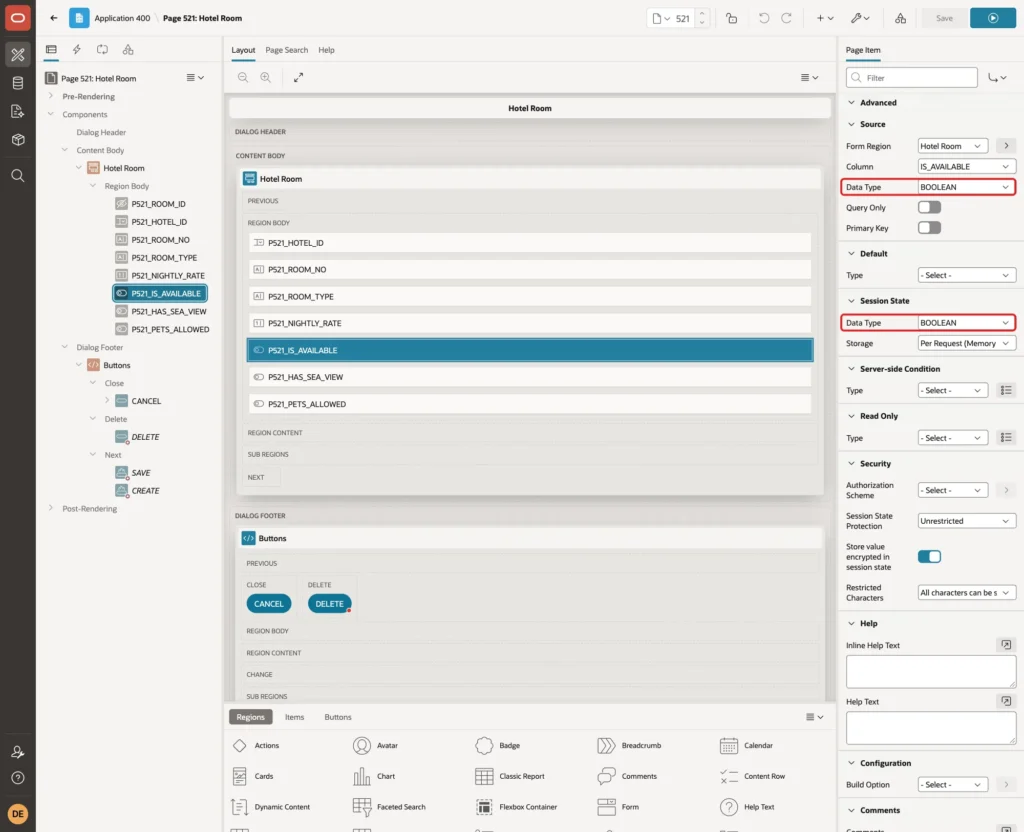
Task: Open SQL Workshop from the sidebar
Action: (x=18, y=83)
